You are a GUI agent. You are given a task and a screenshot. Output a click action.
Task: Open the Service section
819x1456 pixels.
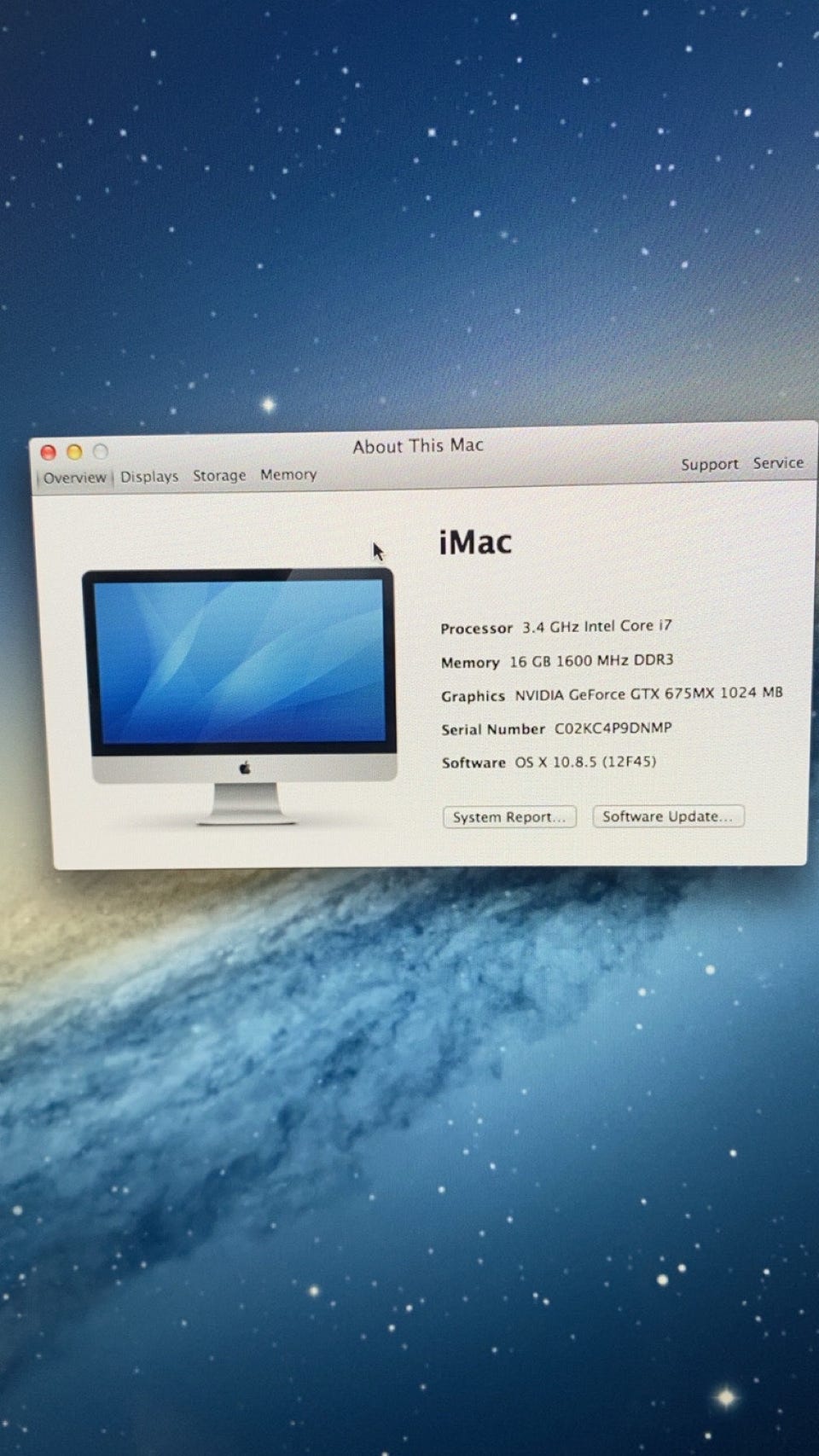point(778,462)
